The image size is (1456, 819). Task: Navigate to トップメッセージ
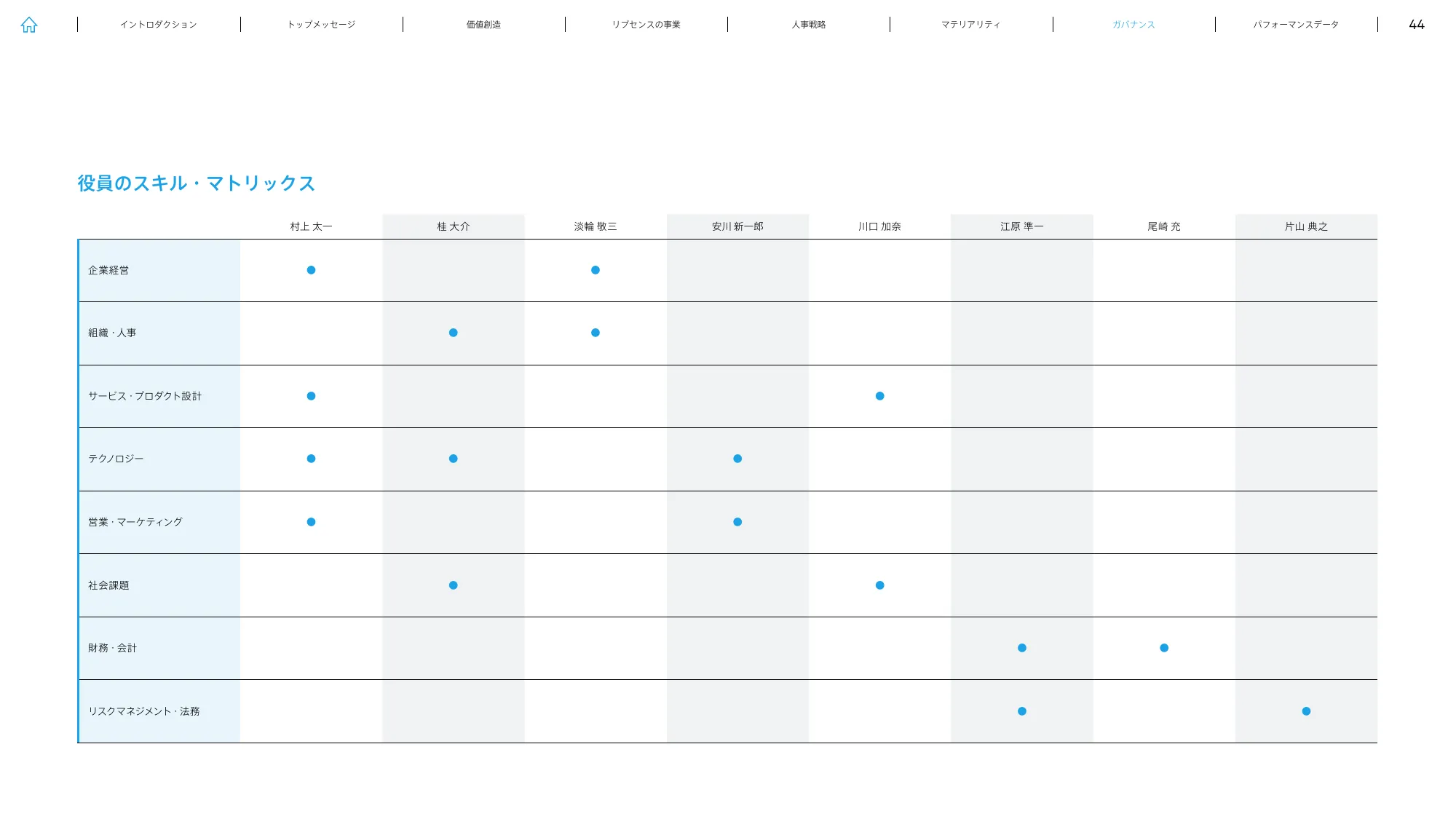(323, 24)
